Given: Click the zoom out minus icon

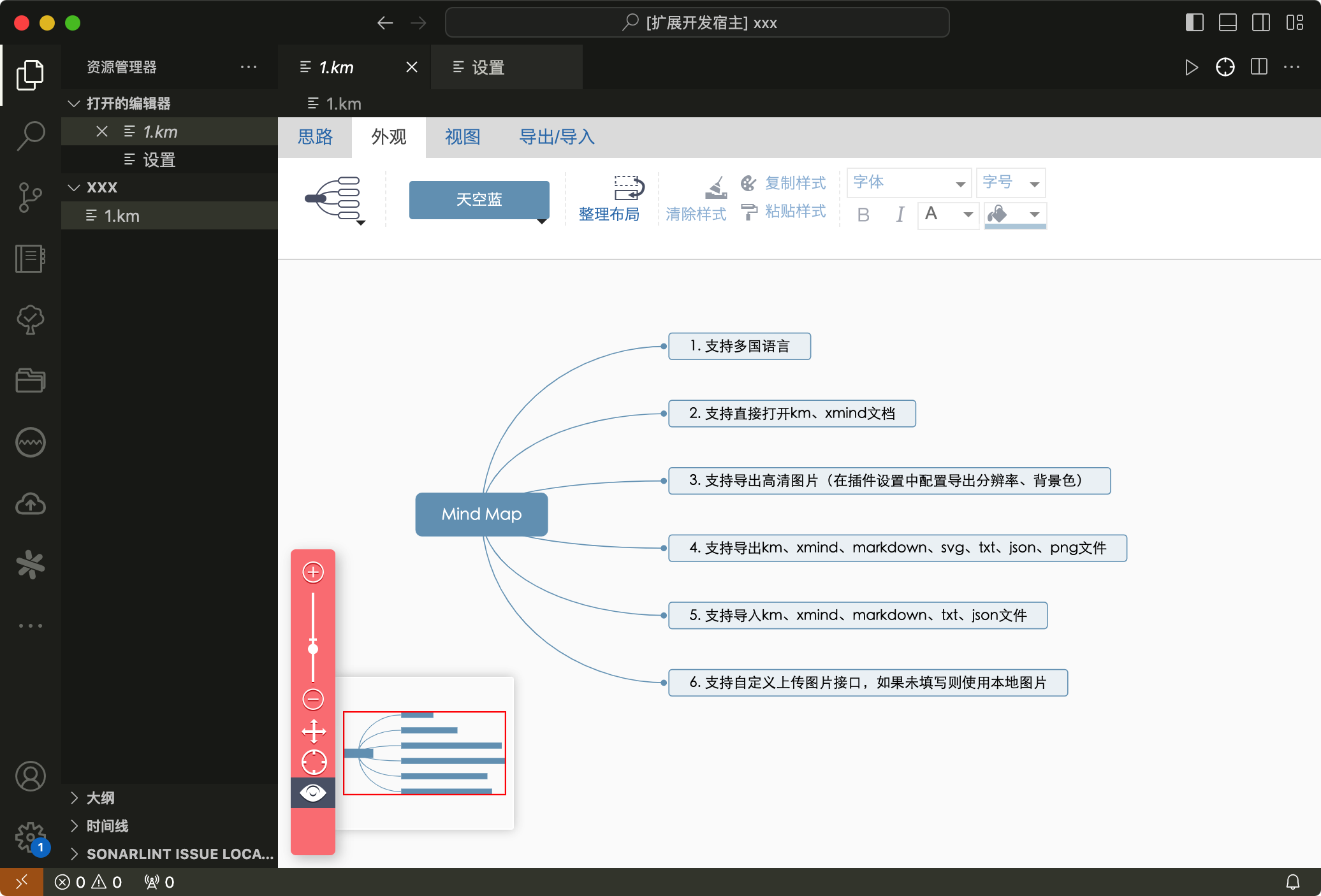Looking at the screenshot, I should click(313, 699).
